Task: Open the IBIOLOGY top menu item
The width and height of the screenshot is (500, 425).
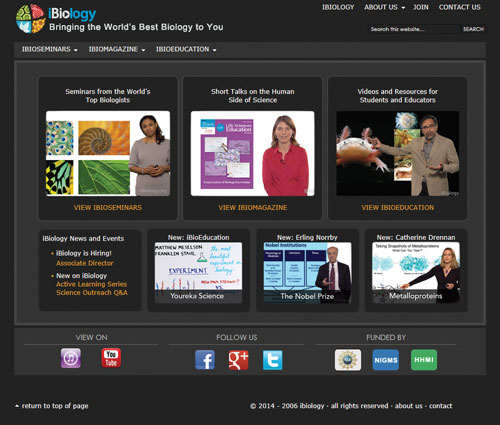Action: pos(338,7)
